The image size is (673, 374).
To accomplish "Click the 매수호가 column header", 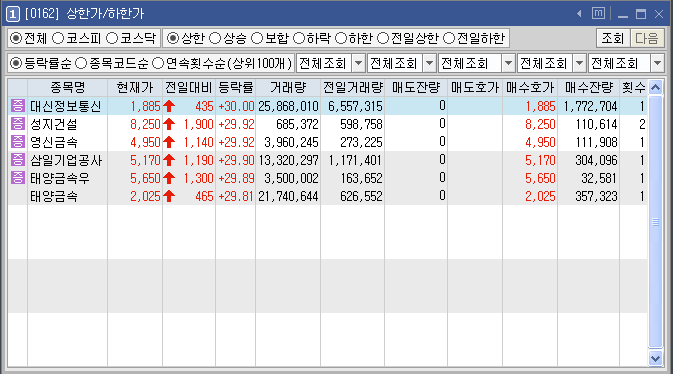I will tap(530, 88).
